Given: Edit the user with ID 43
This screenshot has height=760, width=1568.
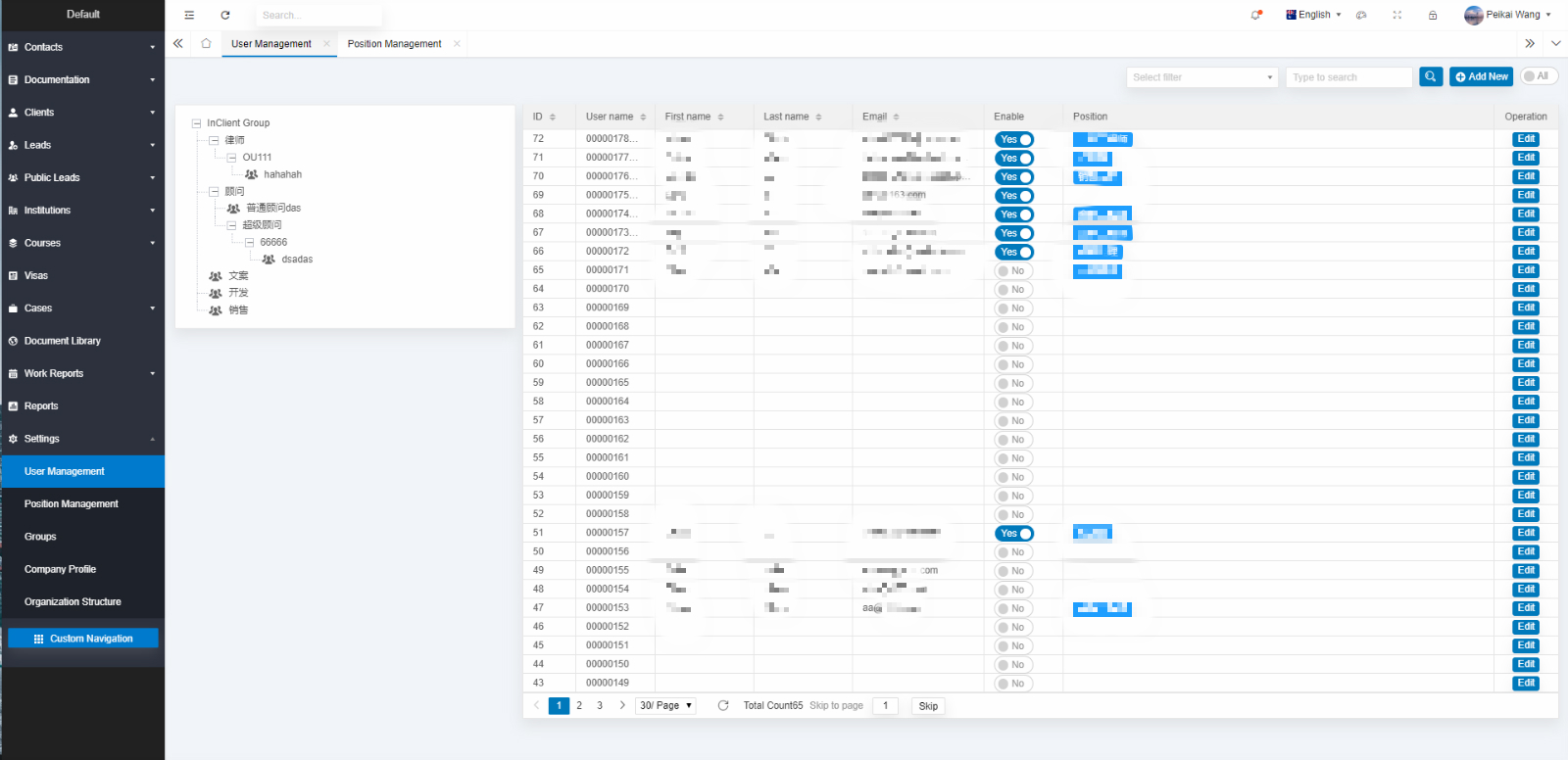Looking at the screenshot, I should point(1526,683).
